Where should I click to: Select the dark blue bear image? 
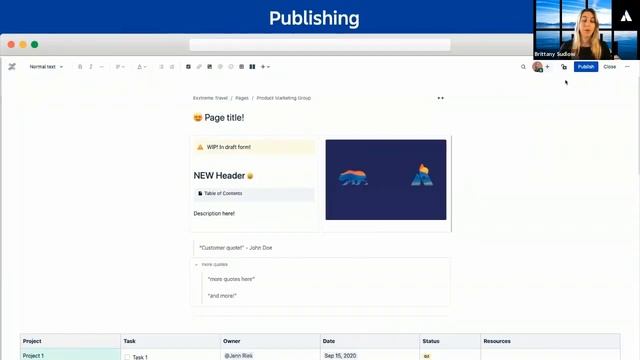tap(386, 180)
